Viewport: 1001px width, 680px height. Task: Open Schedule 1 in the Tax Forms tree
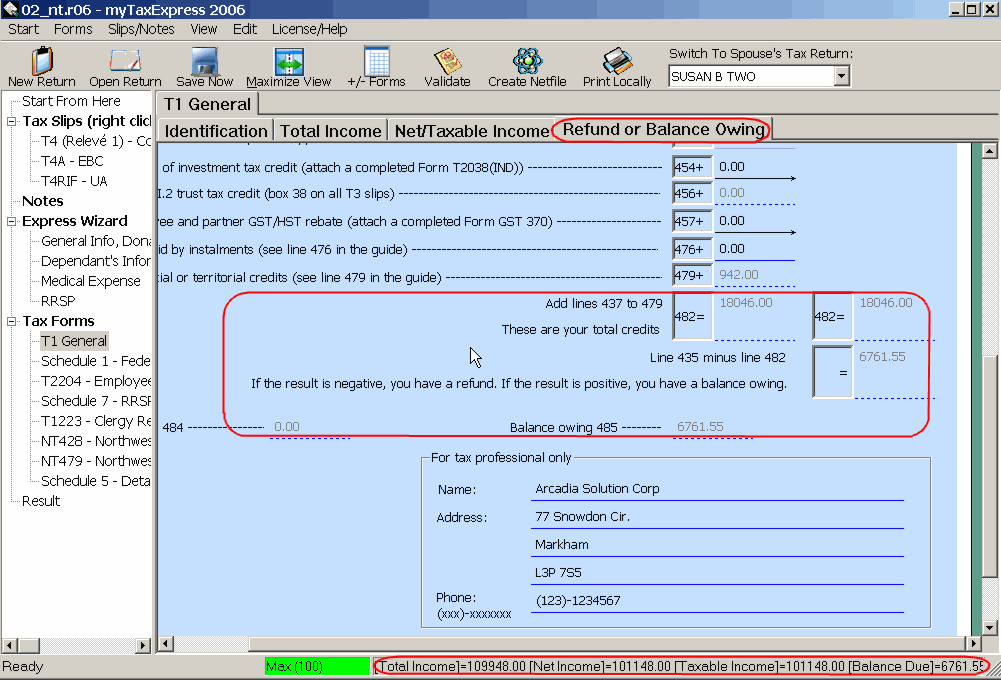coord(95,361)
